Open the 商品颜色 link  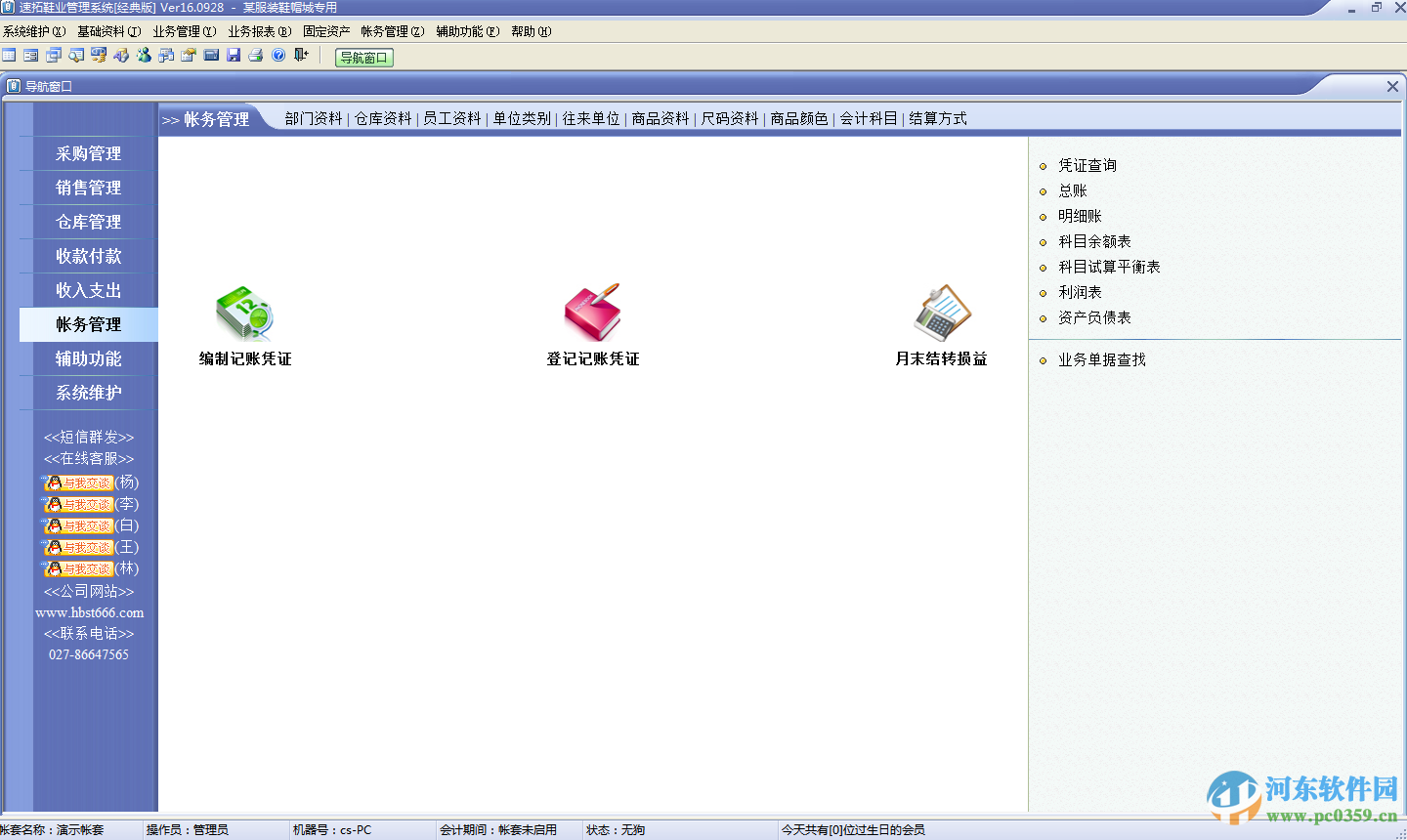click(799, 118)
